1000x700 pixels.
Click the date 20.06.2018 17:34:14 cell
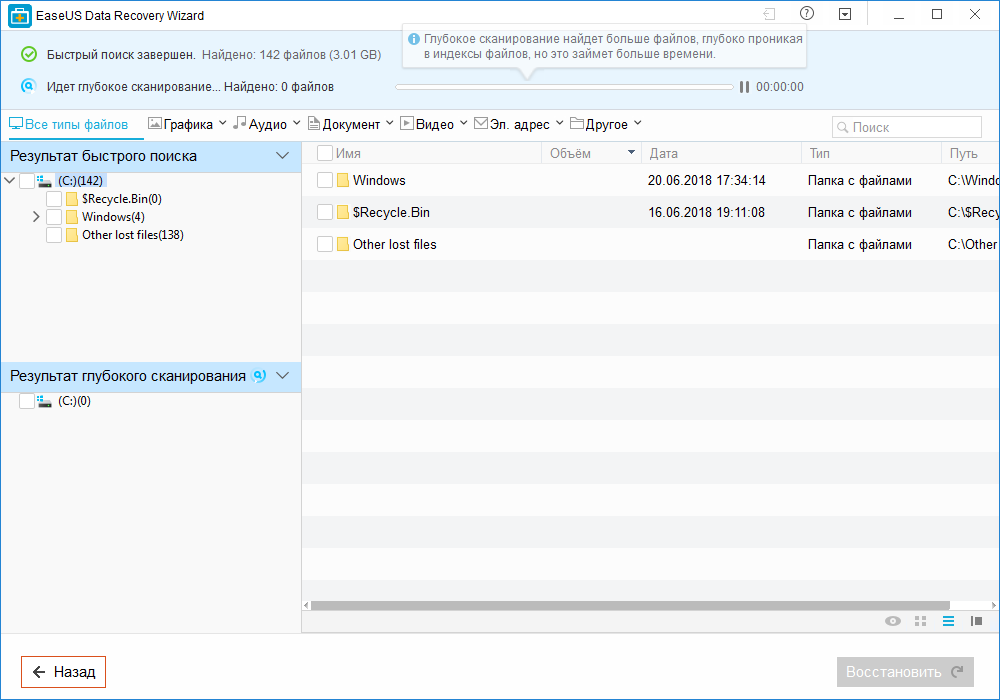click(x=707, y=180)
